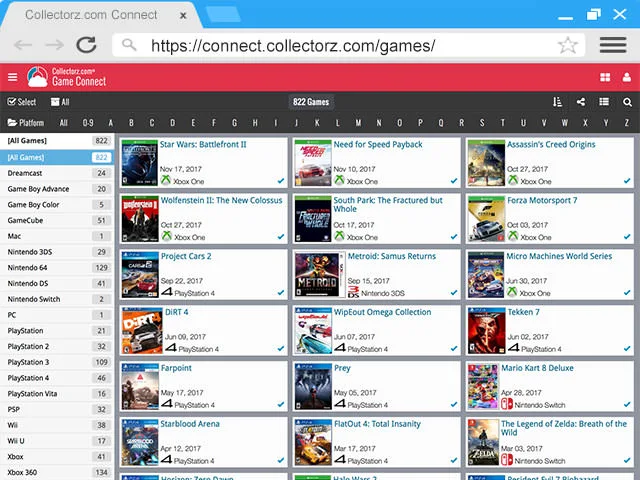
Task: Click Xbox icon on Star Wars: Battlefront II card
Action: click(166, 180)
